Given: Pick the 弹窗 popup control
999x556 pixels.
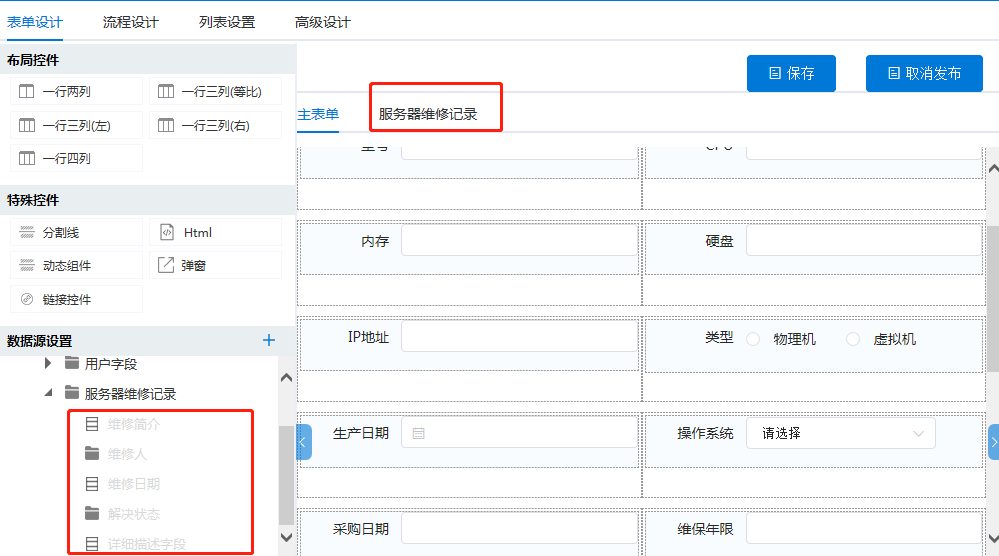Looking at the screenshot, I should (x=215, y=266).
